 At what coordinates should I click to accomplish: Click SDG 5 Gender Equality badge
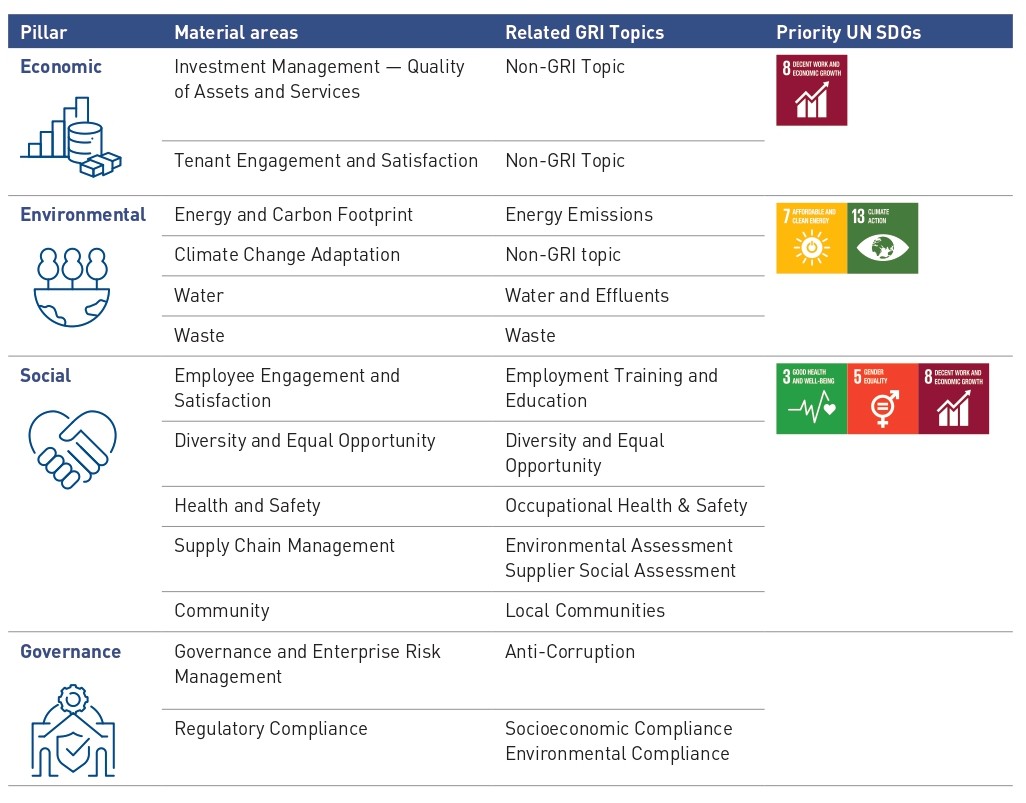pos(882,398)
